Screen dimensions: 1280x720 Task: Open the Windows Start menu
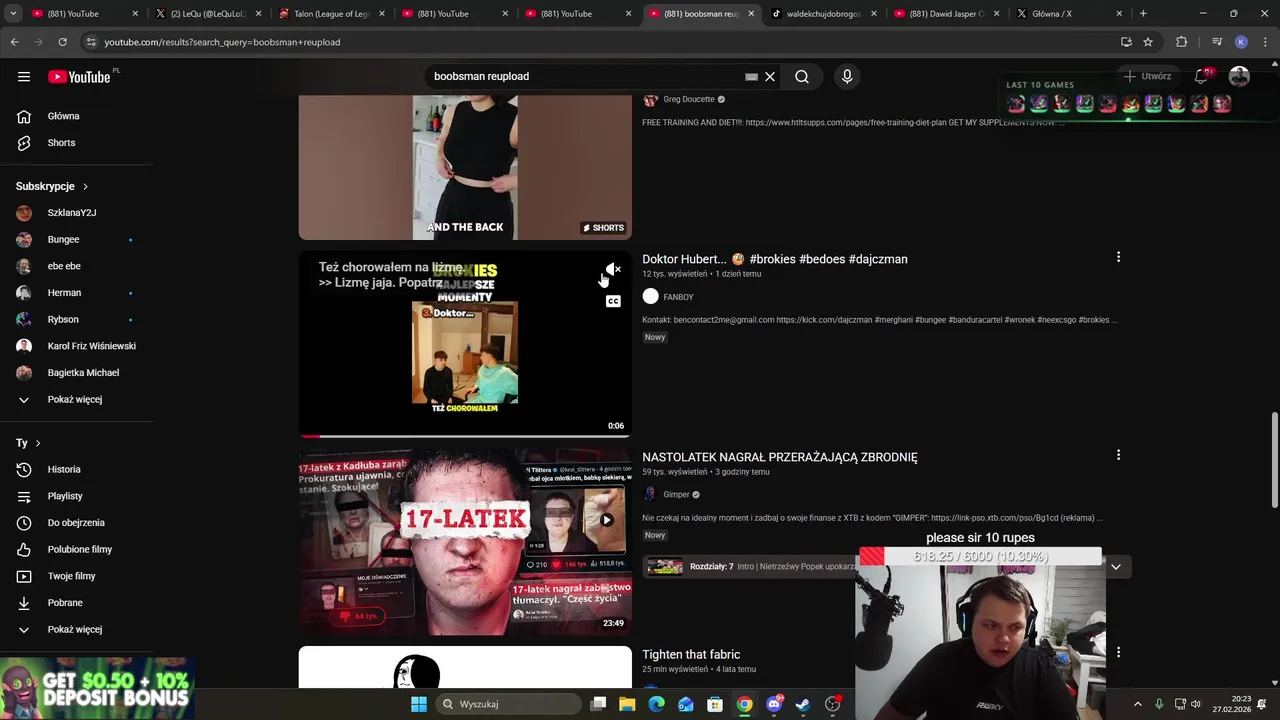coord(419,704)
